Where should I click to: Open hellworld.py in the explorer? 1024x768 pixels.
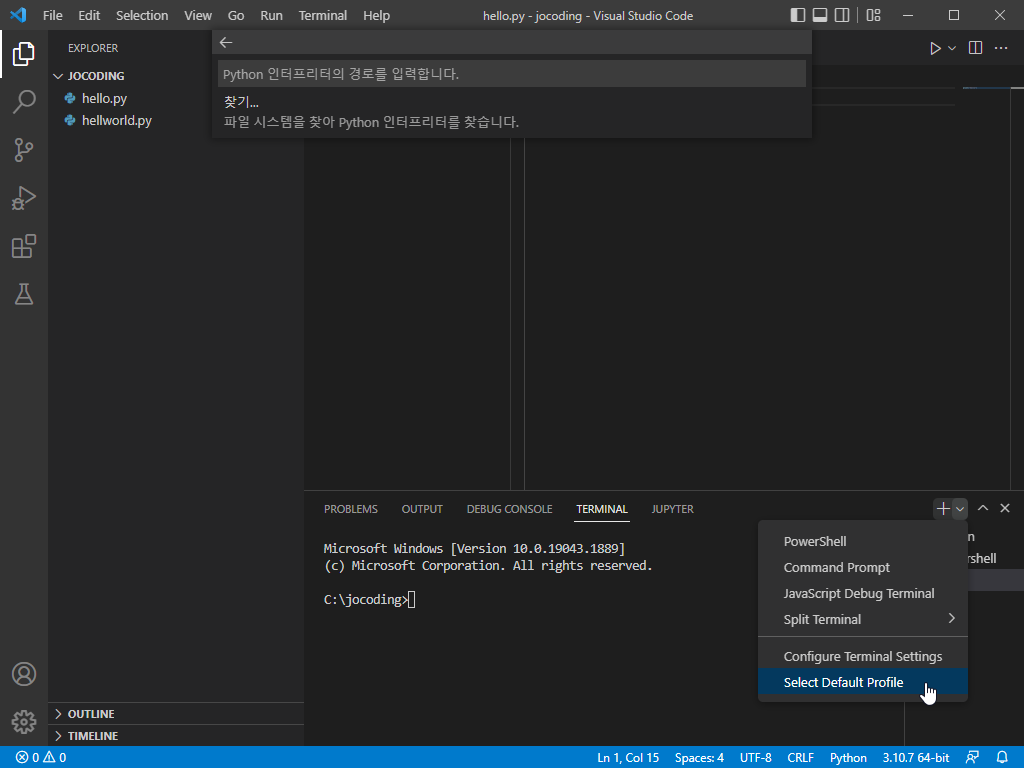(x=116, y=121)
